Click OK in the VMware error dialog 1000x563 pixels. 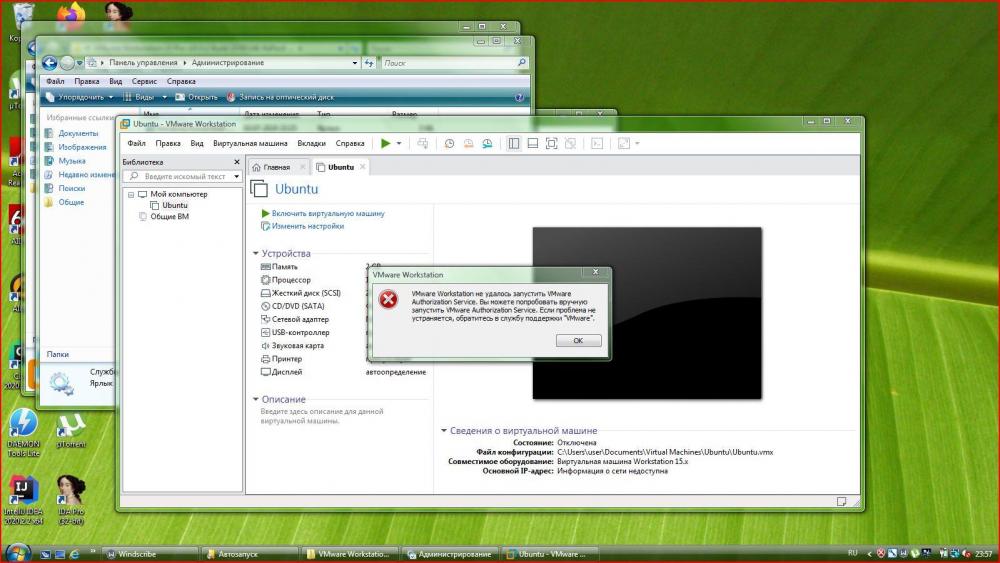coord(578,341)
